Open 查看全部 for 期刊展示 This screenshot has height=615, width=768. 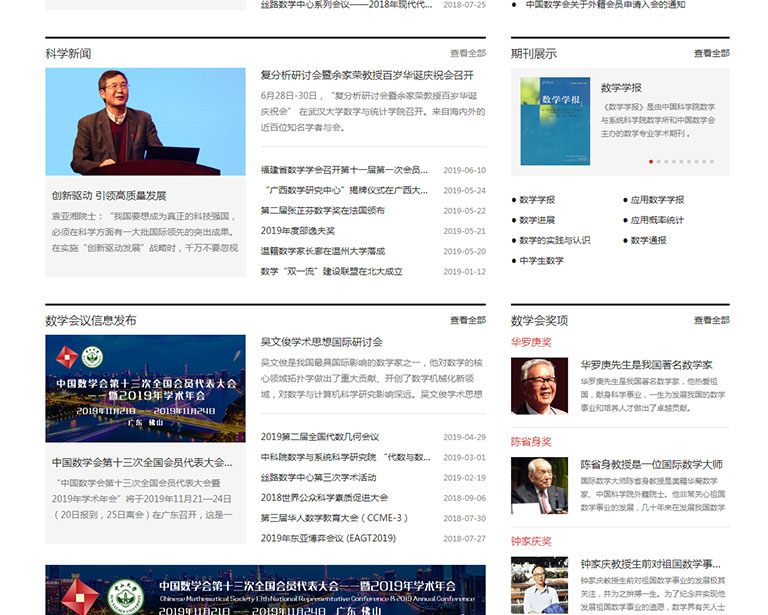[711, 53]
